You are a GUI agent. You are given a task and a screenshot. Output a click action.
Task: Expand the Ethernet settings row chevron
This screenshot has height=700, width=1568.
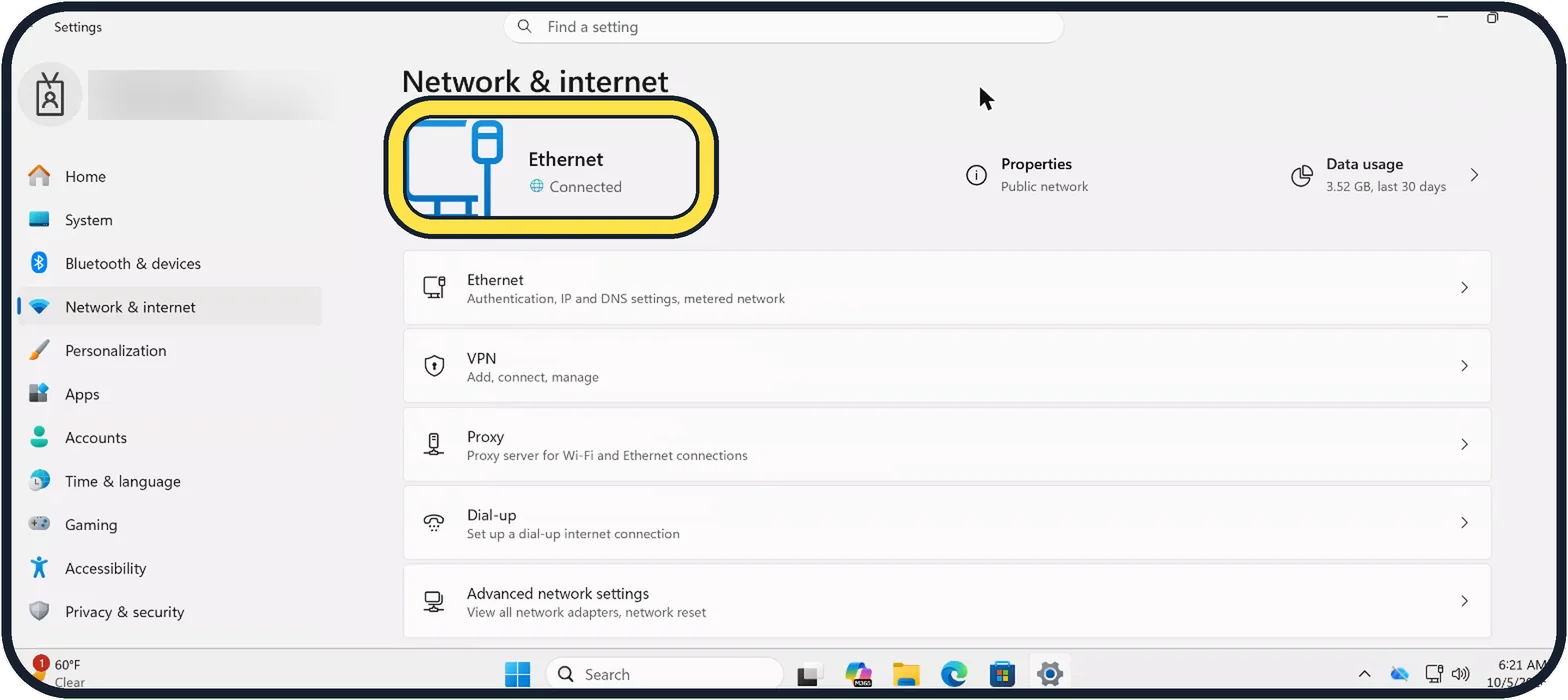[x=1464, y=288]
